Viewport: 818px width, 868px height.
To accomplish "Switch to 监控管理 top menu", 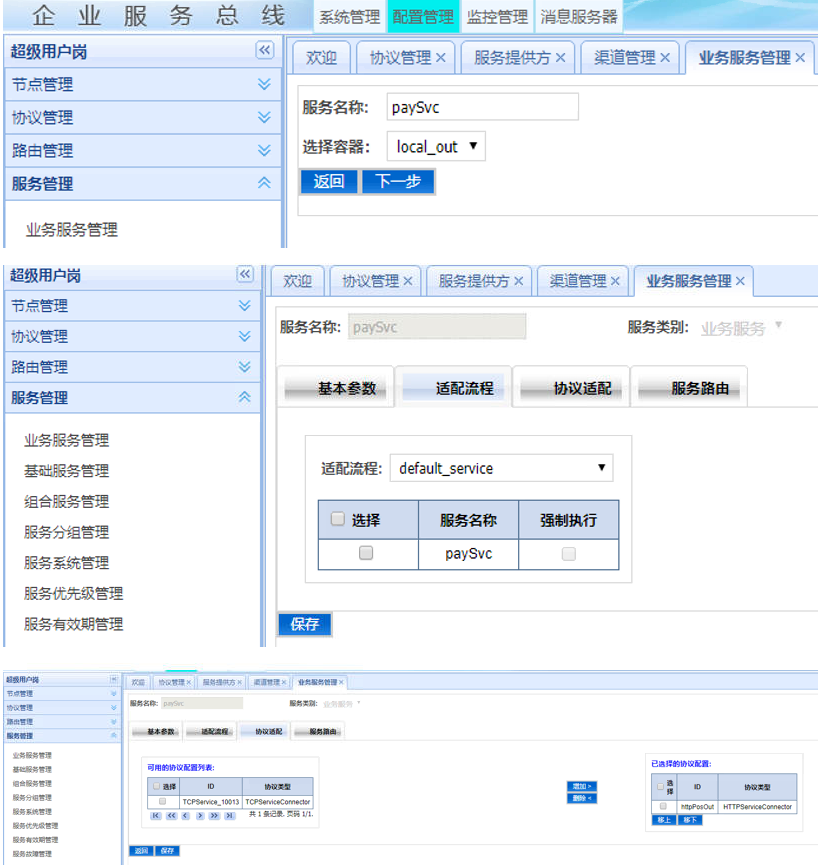I will [496, 17].
